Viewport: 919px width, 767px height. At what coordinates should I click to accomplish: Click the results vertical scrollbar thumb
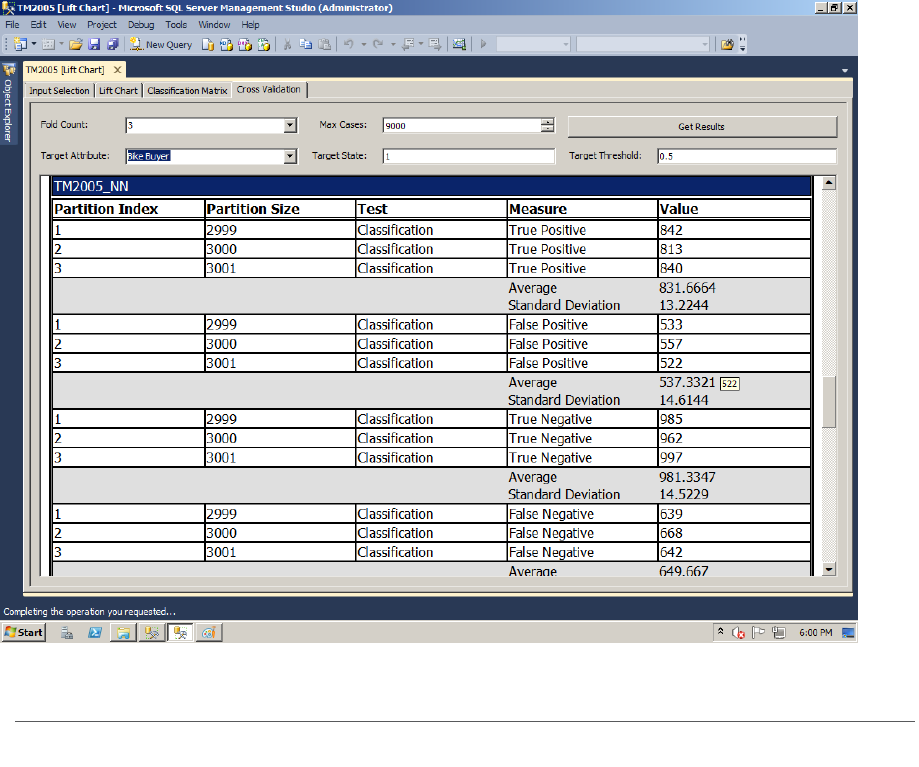pyautogui.click(x=828, y=402)
